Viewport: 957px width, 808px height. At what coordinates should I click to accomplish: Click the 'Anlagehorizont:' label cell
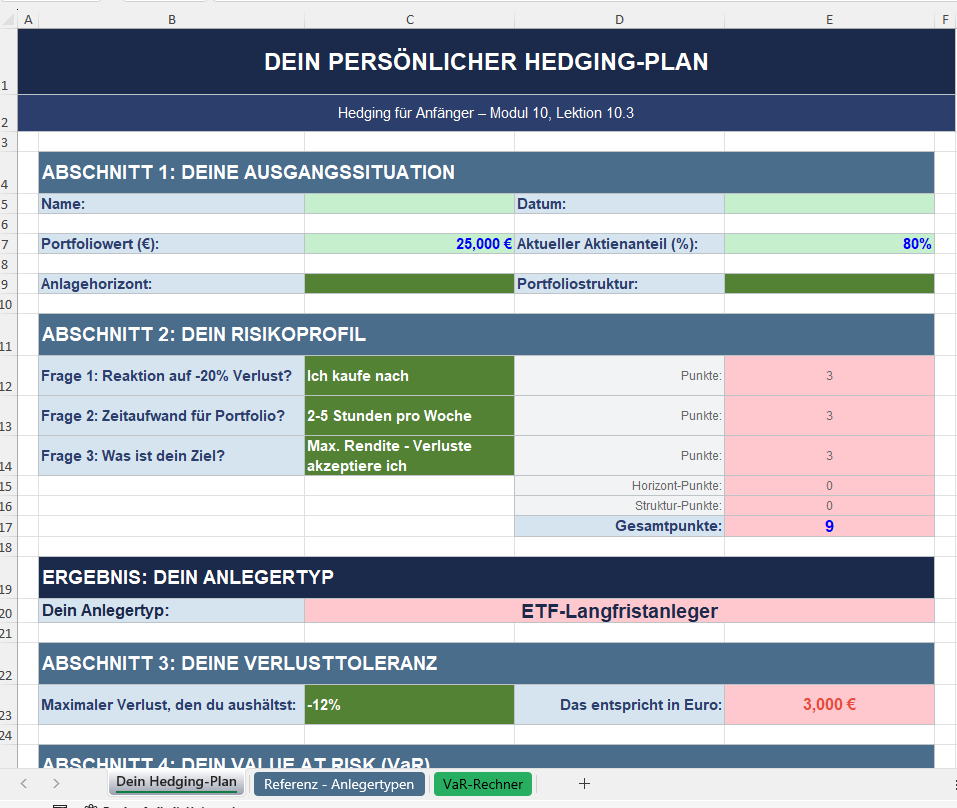tap(172, 284)
